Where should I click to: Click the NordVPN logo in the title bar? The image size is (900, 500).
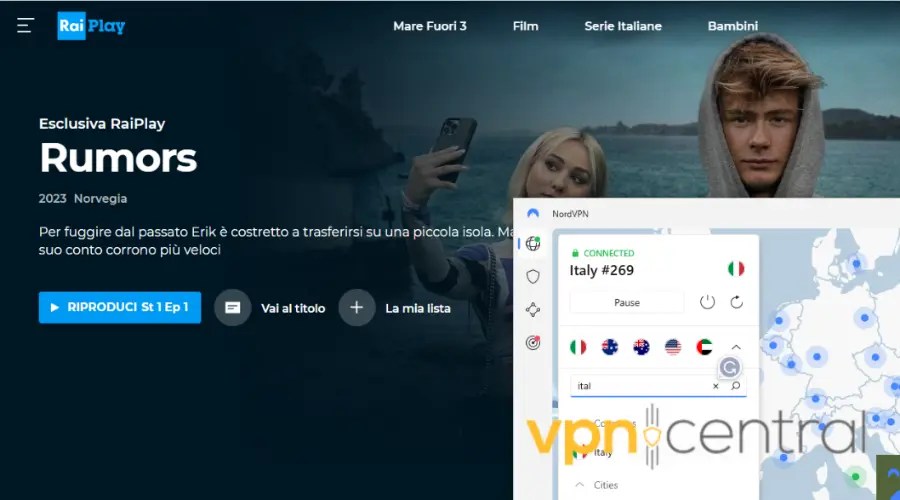click(533, 214)
